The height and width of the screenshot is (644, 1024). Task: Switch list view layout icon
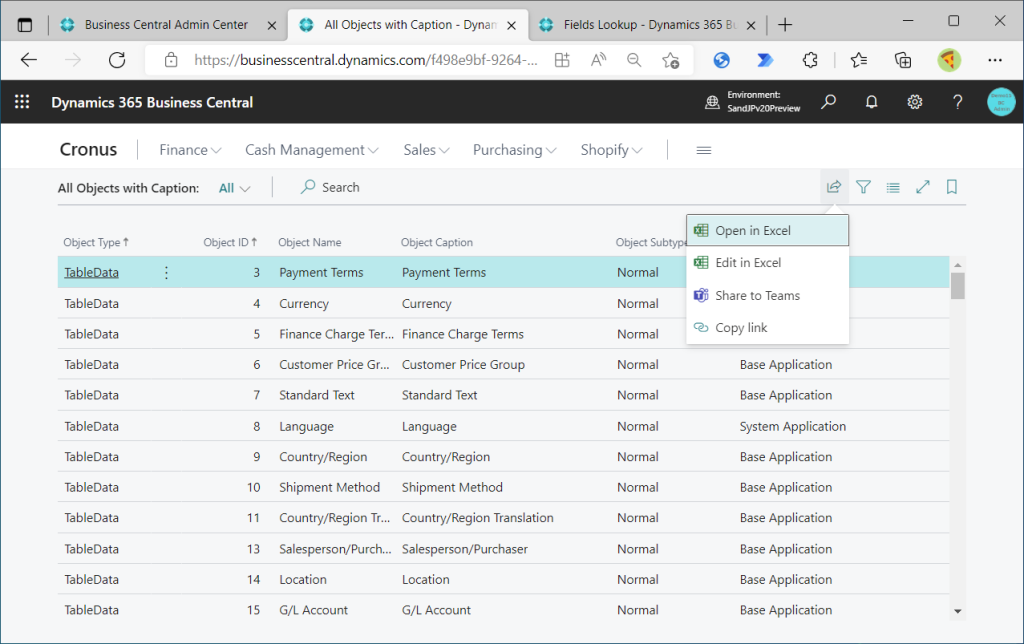tap(893, 187)
